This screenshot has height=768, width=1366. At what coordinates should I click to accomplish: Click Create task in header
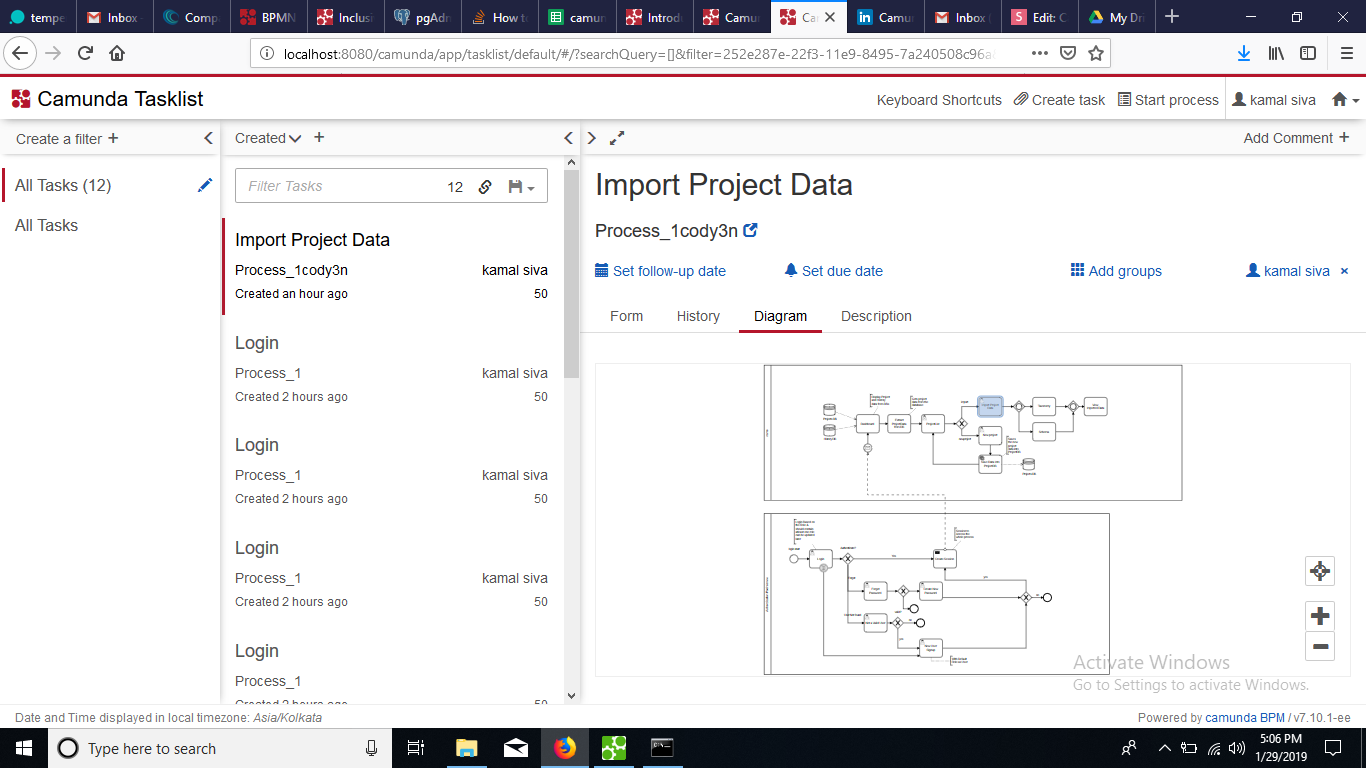point(1059,100)
